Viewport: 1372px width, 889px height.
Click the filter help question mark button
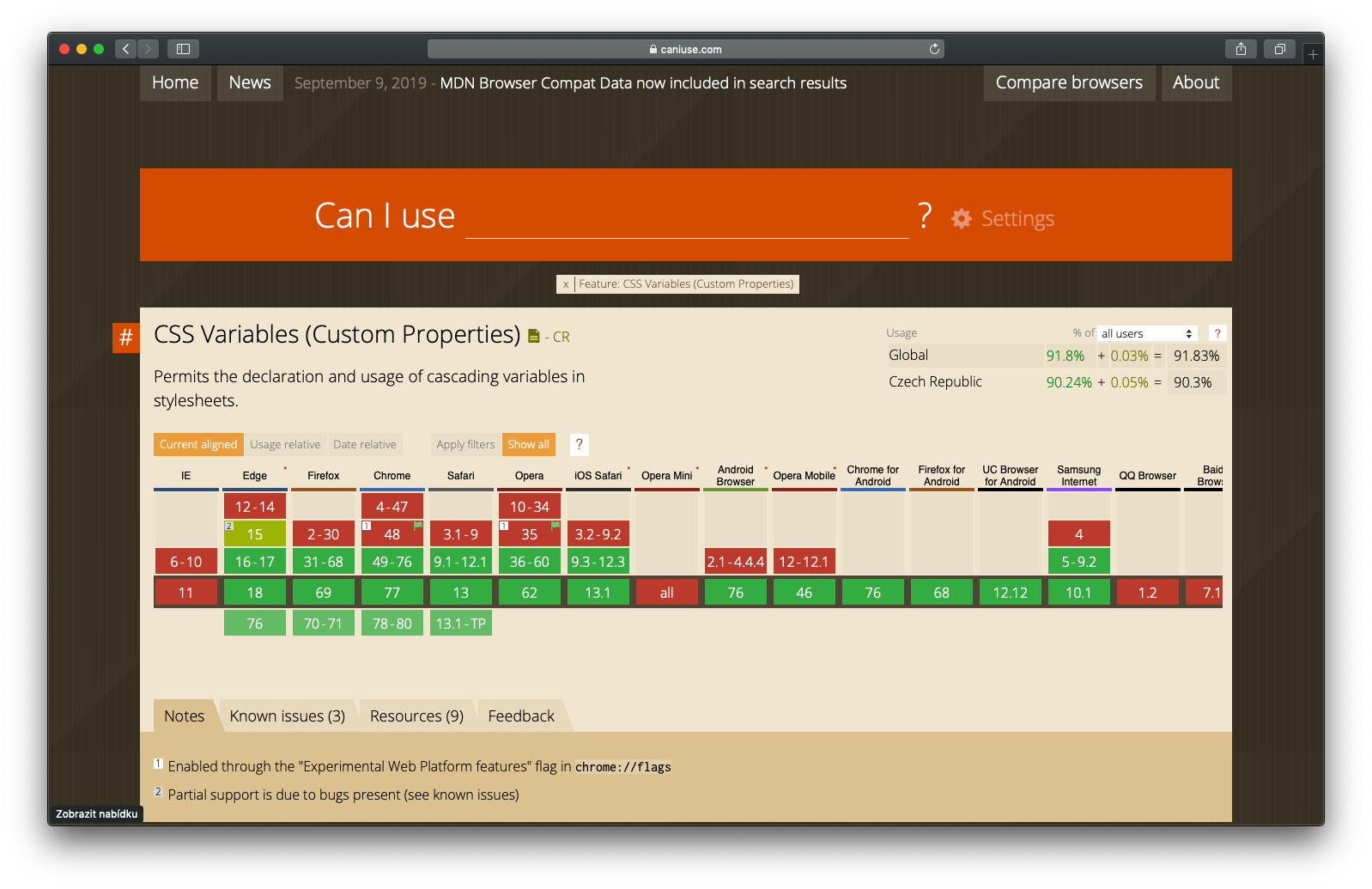(x=579, y=444)
